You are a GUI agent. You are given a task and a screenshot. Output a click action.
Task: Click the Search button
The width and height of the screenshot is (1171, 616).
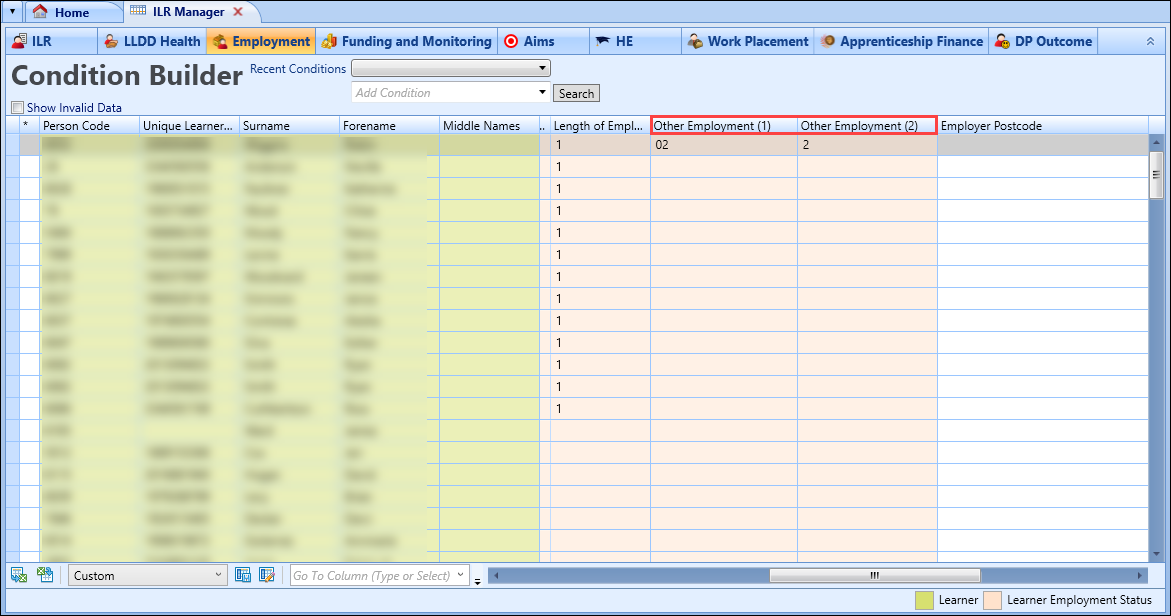[x=576, y=93]
